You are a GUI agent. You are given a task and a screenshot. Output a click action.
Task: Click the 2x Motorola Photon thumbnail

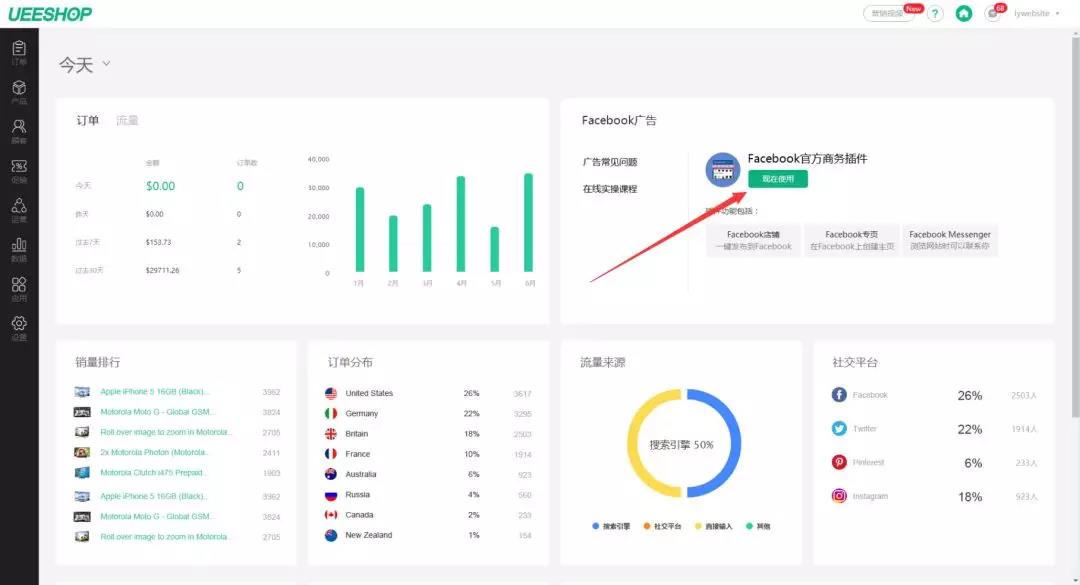[82, 453]
